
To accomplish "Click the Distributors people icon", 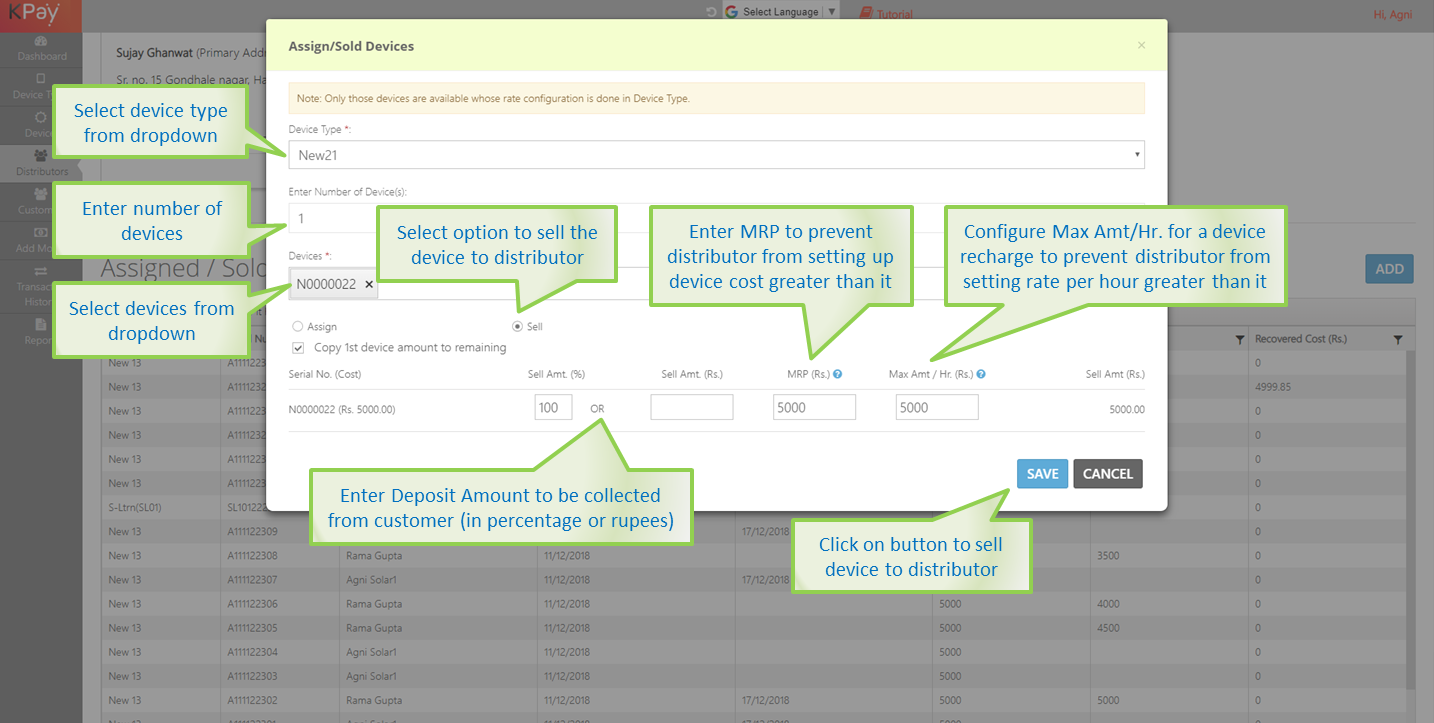I will (x=41, y=156).
